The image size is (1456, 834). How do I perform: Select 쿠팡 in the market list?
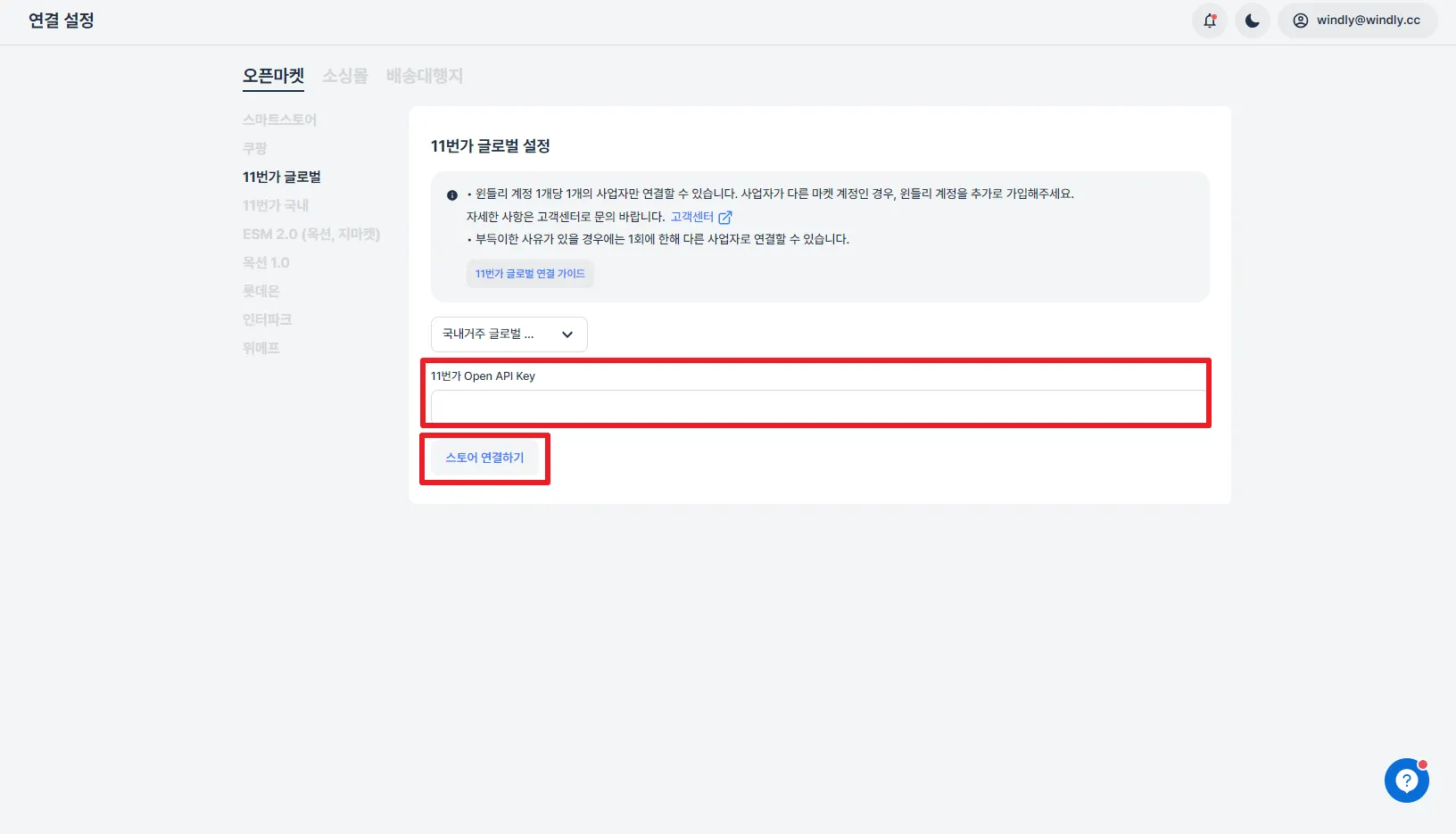pyautogui.click(x=254, y=148)
